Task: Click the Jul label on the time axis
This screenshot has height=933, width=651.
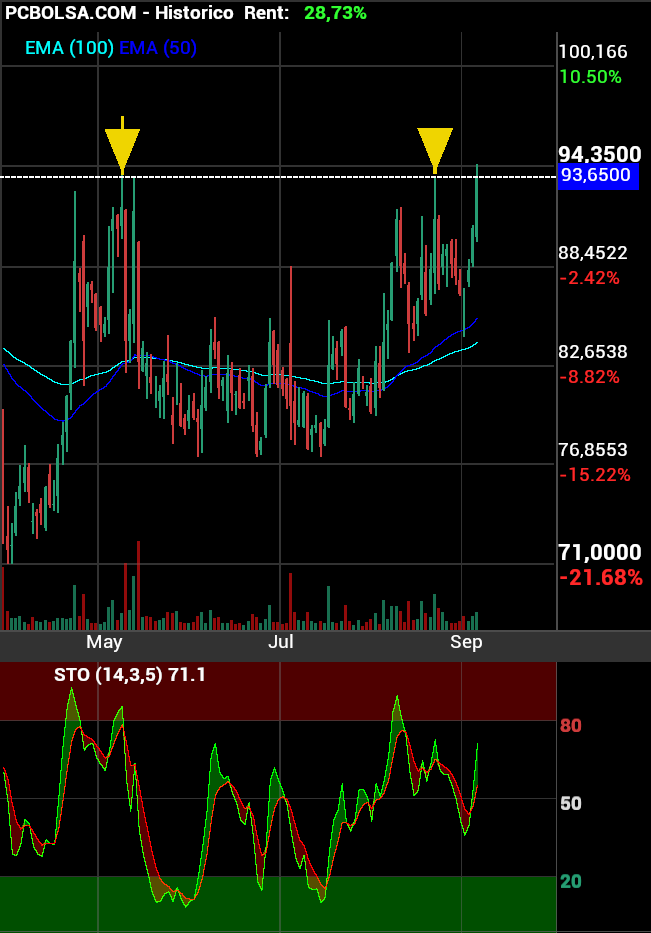Action: pyautogui.click(x=281, y=642)
